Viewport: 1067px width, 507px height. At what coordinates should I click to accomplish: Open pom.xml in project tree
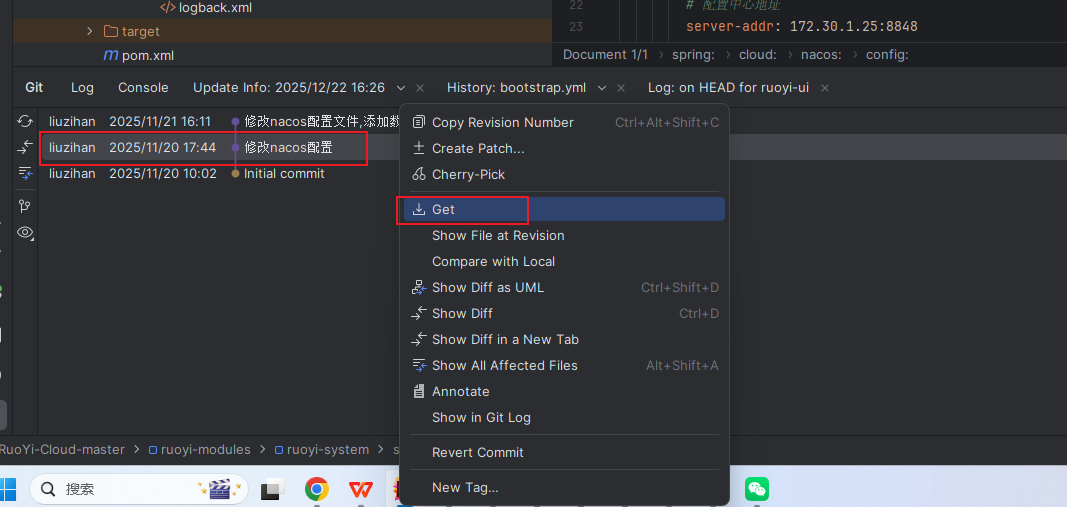(x=139, y=55)
